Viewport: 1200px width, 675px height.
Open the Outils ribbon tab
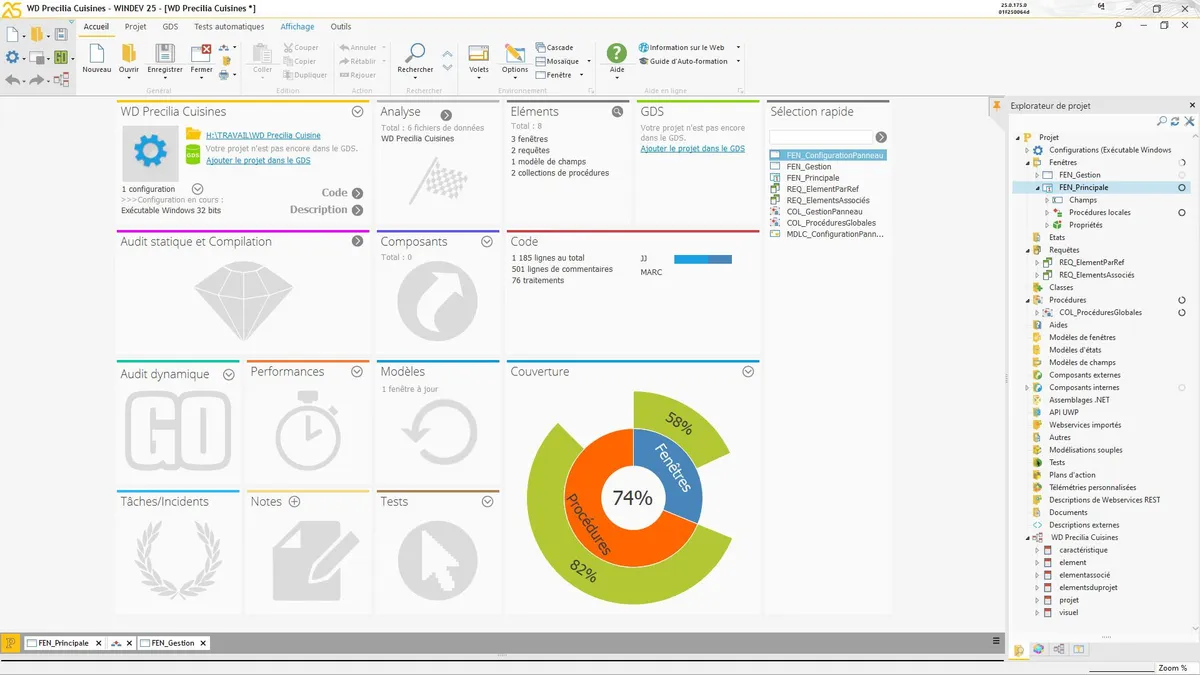(341, 27)
